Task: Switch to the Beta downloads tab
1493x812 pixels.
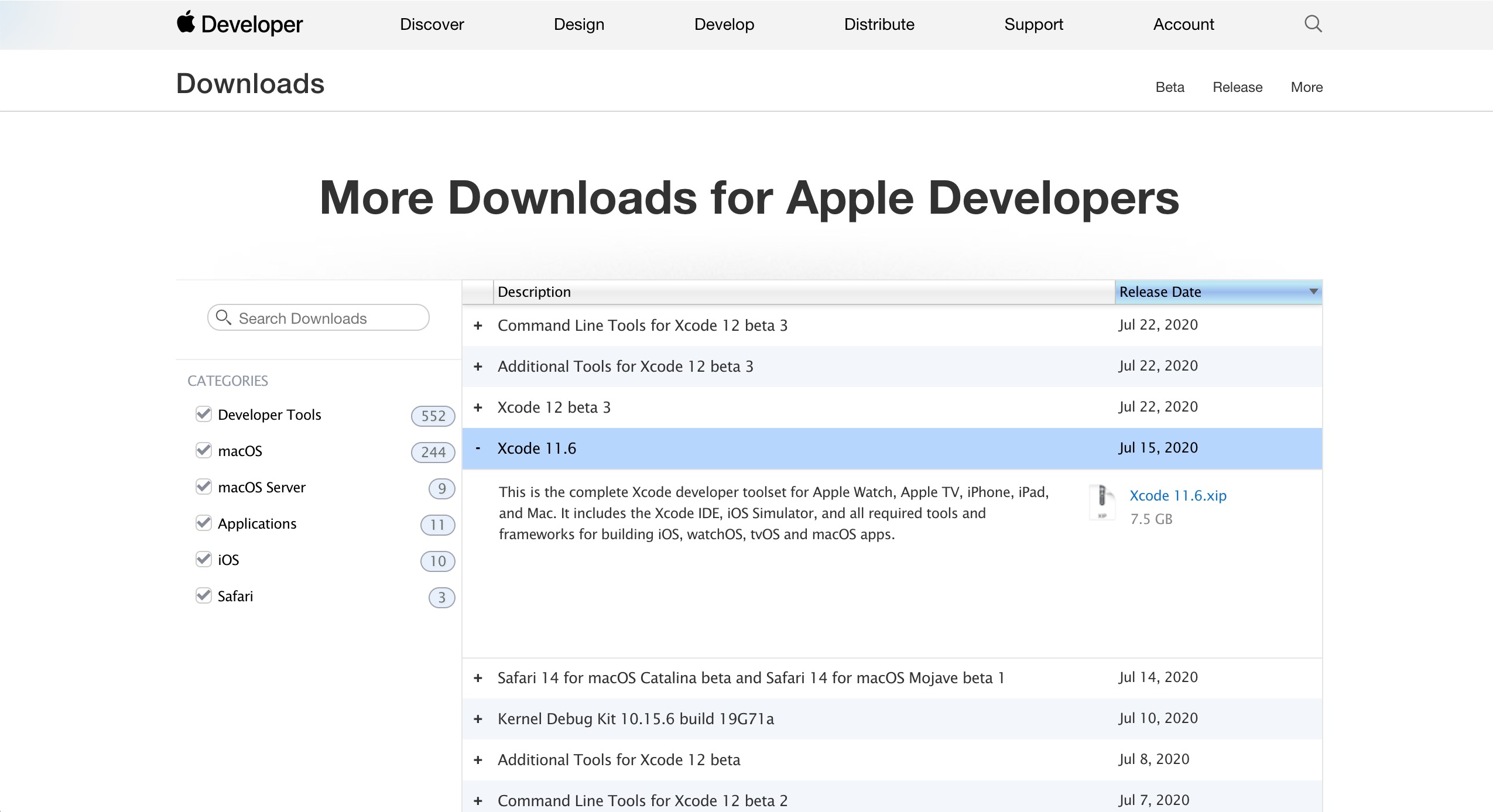Action: [x=1169, y=87]
